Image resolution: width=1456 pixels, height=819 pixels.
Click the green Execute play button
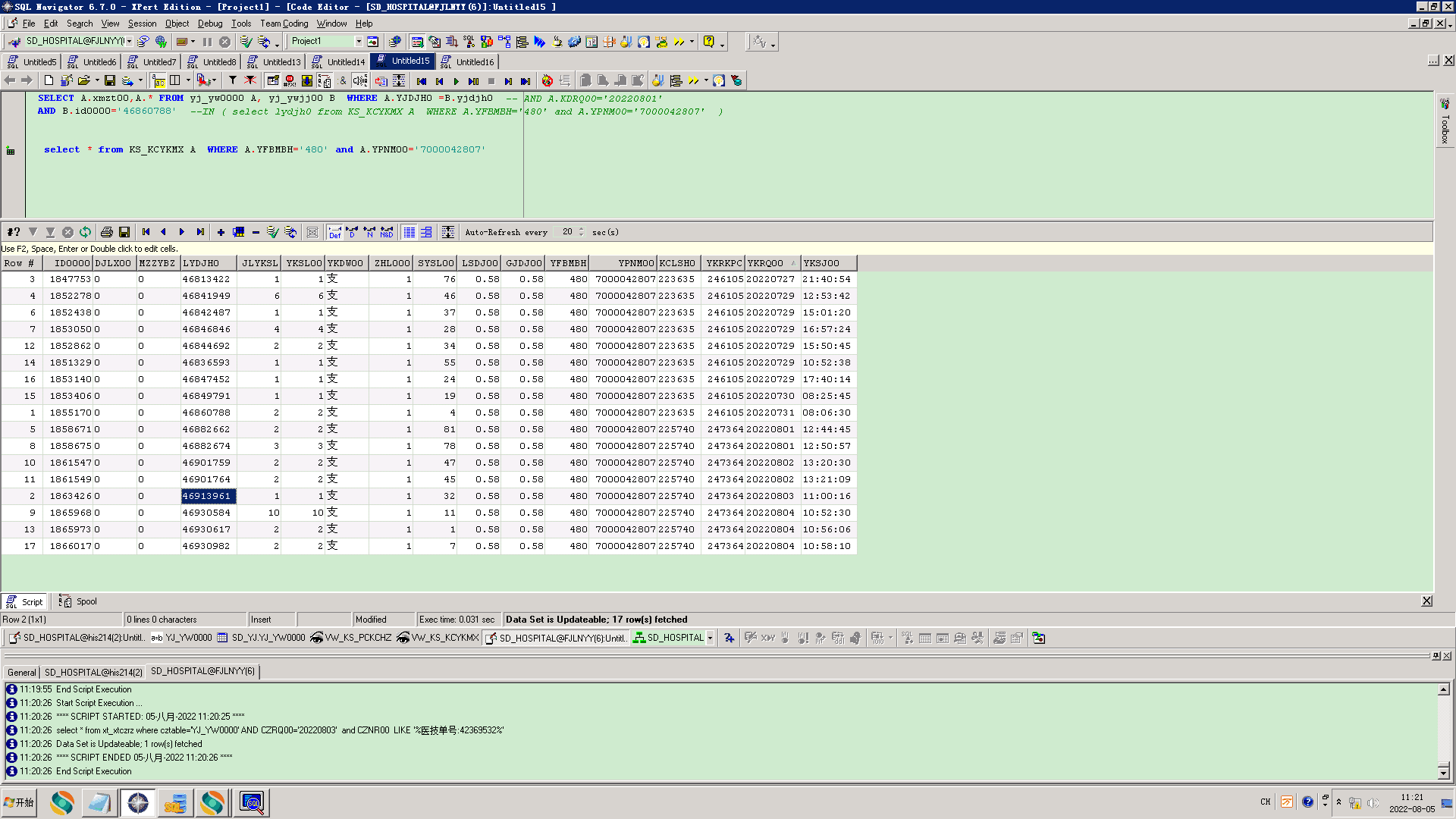click(x=456, y=81)
